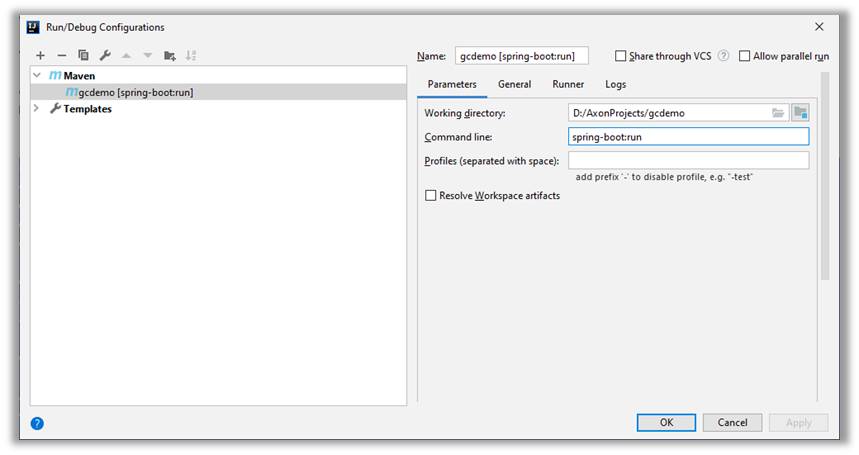Click the select Maven project icon button
The width and height of the screenshot is (859, 455).
coord(799,113)
